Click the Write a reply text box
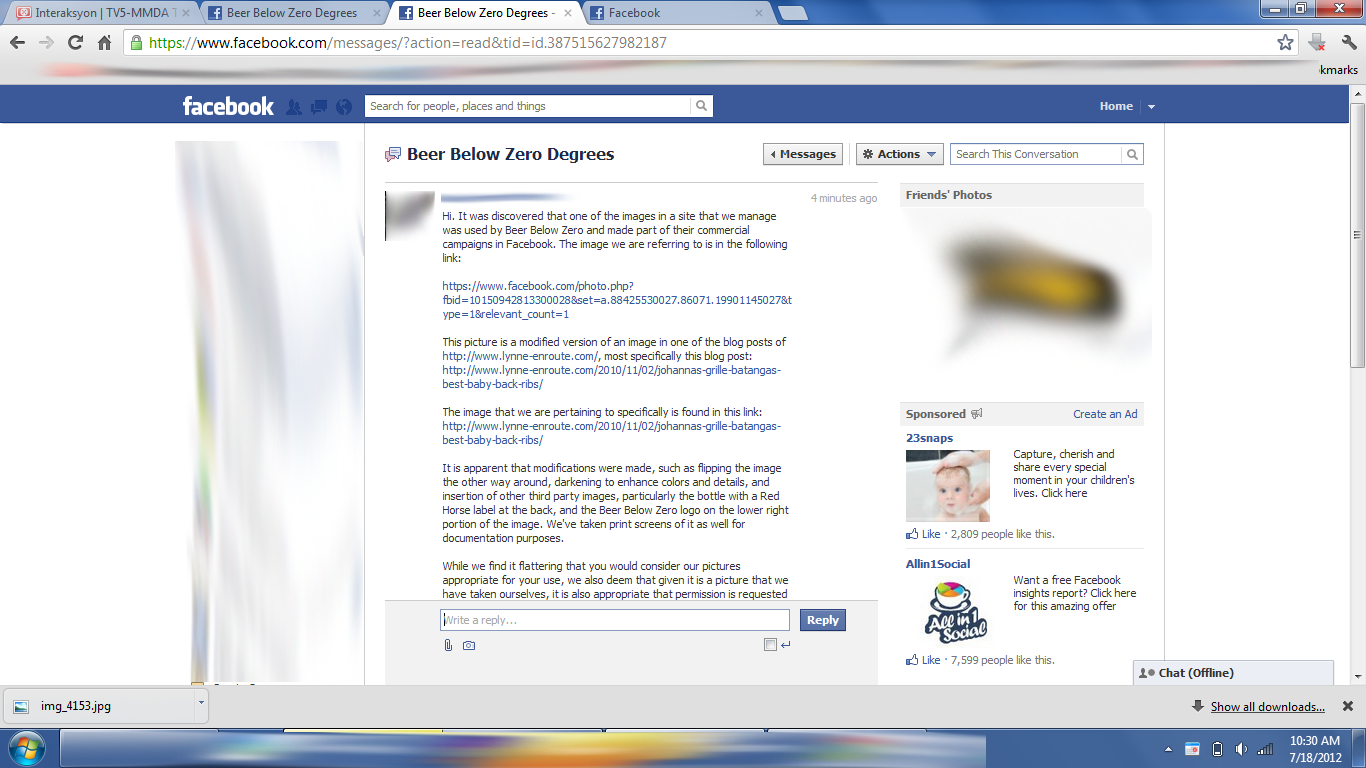The image size is (1366, 768). click(x=615, y=620)
